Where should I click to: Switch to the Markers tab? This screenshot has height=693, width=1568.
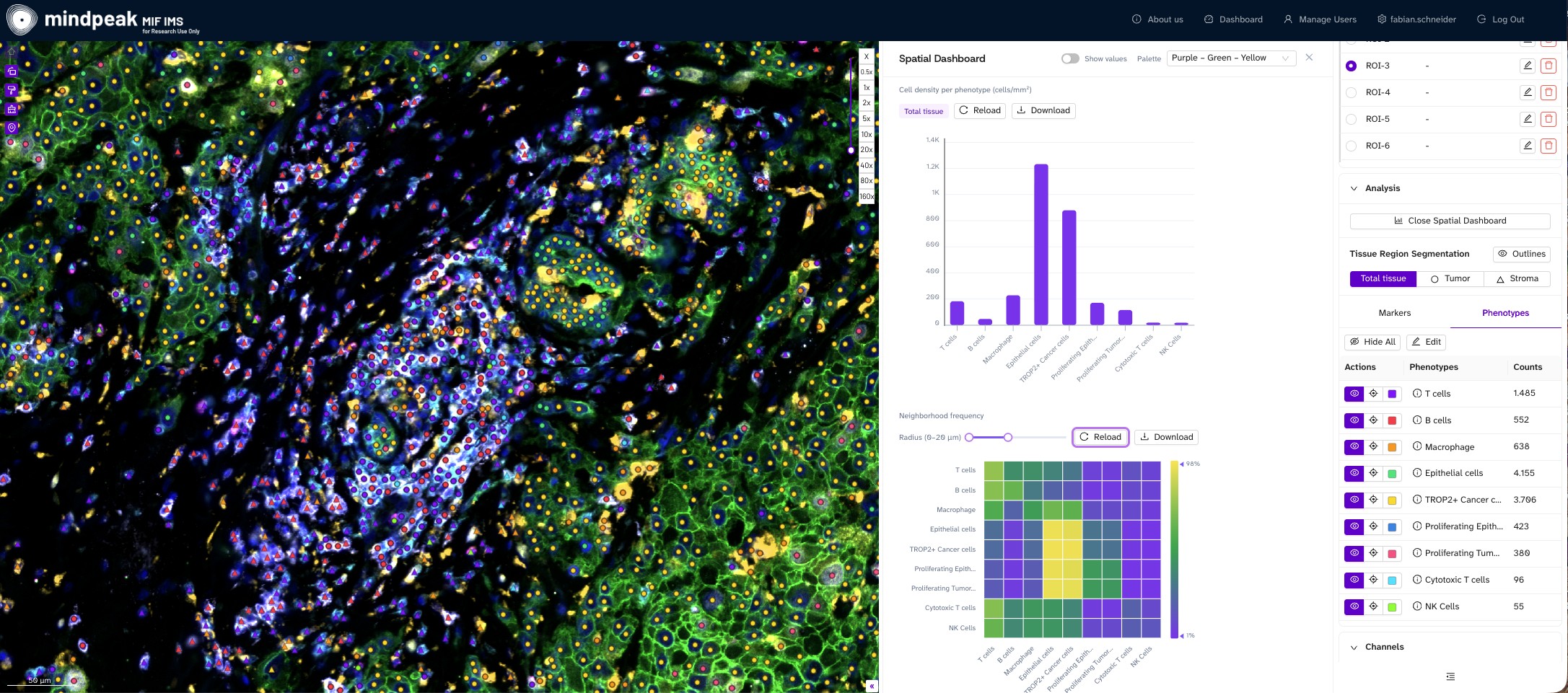[x=1394, y=313]
